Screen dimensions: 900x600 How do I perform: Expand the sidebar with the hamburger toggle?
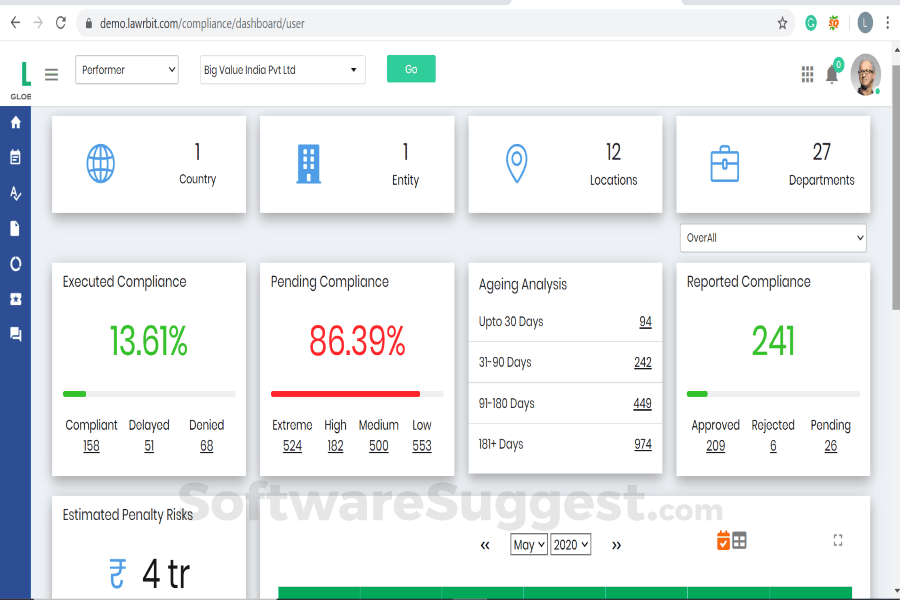click(x=51, y=74)
